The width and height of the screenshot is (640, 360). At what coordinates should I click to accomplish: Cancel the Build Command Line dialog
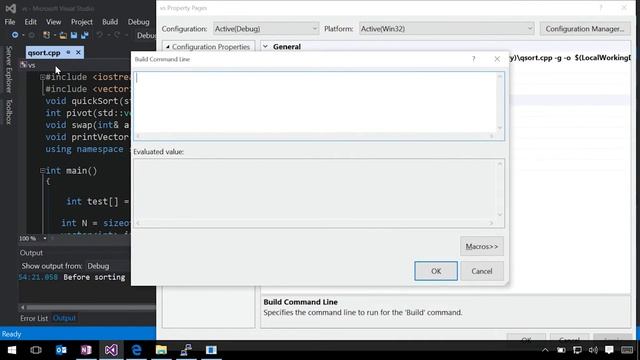pos(482,271)
